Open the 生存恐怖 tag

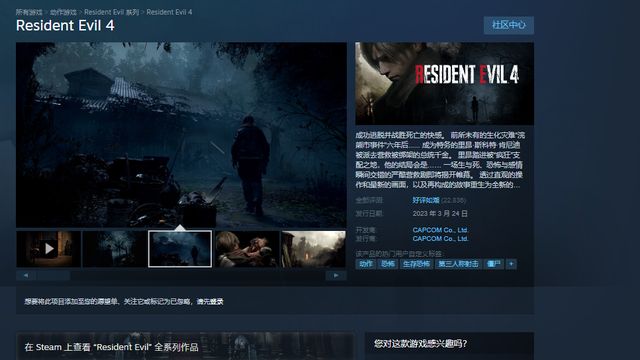pyautogui.click(x=416, y=264)
